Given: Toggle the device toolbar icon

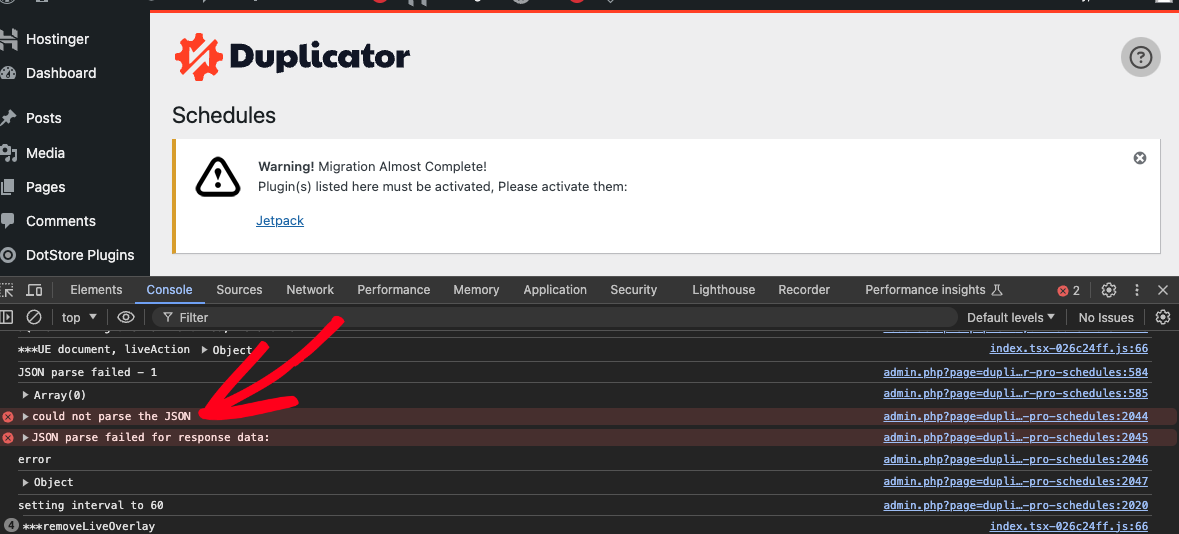Looking at the screenshot, I should 35,290.
